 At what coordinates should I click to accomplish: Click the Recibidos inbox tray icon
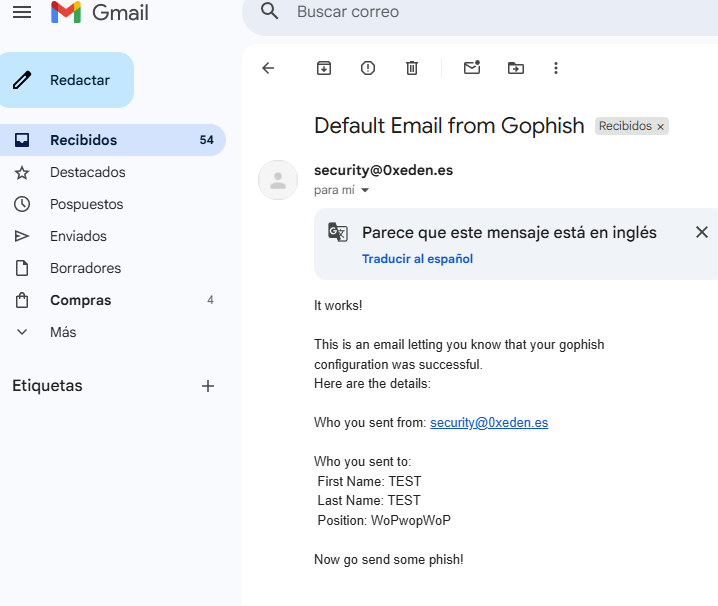click(x=22, y=140)
